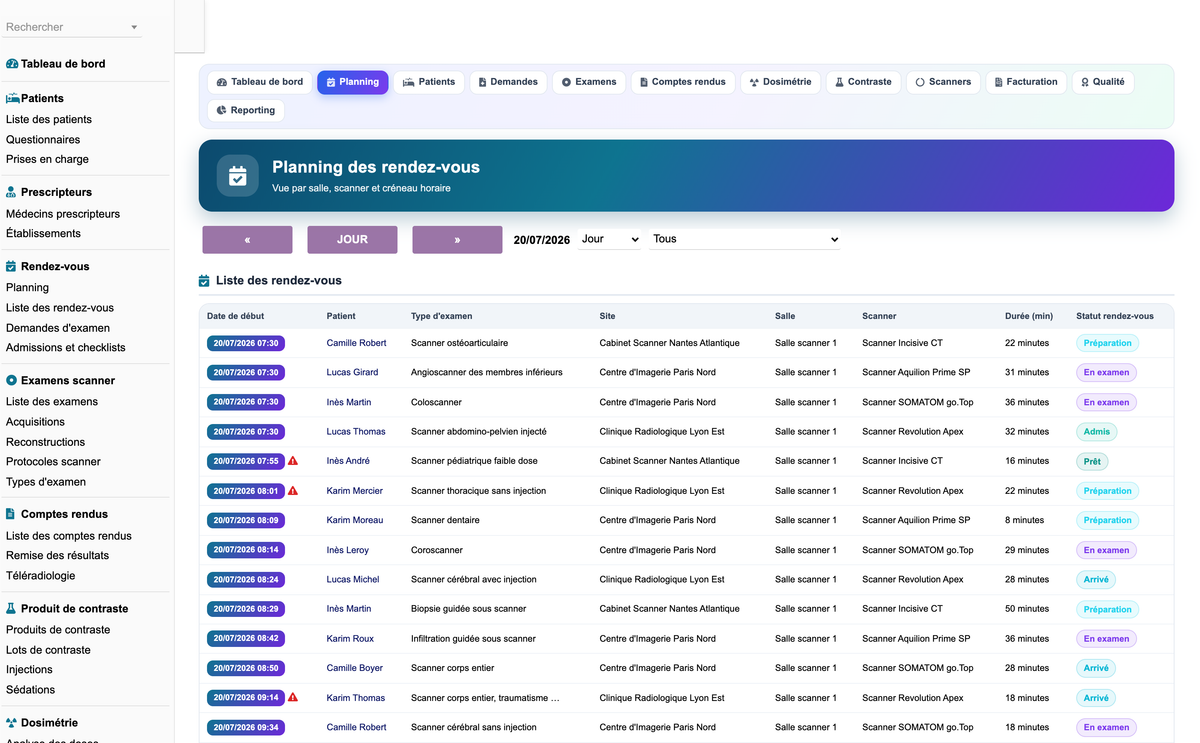The width and height of the screenshot is (1200, 743).
Task: Click the Admis status badge for Lucas Thomas
Action: coord(1096,432)
